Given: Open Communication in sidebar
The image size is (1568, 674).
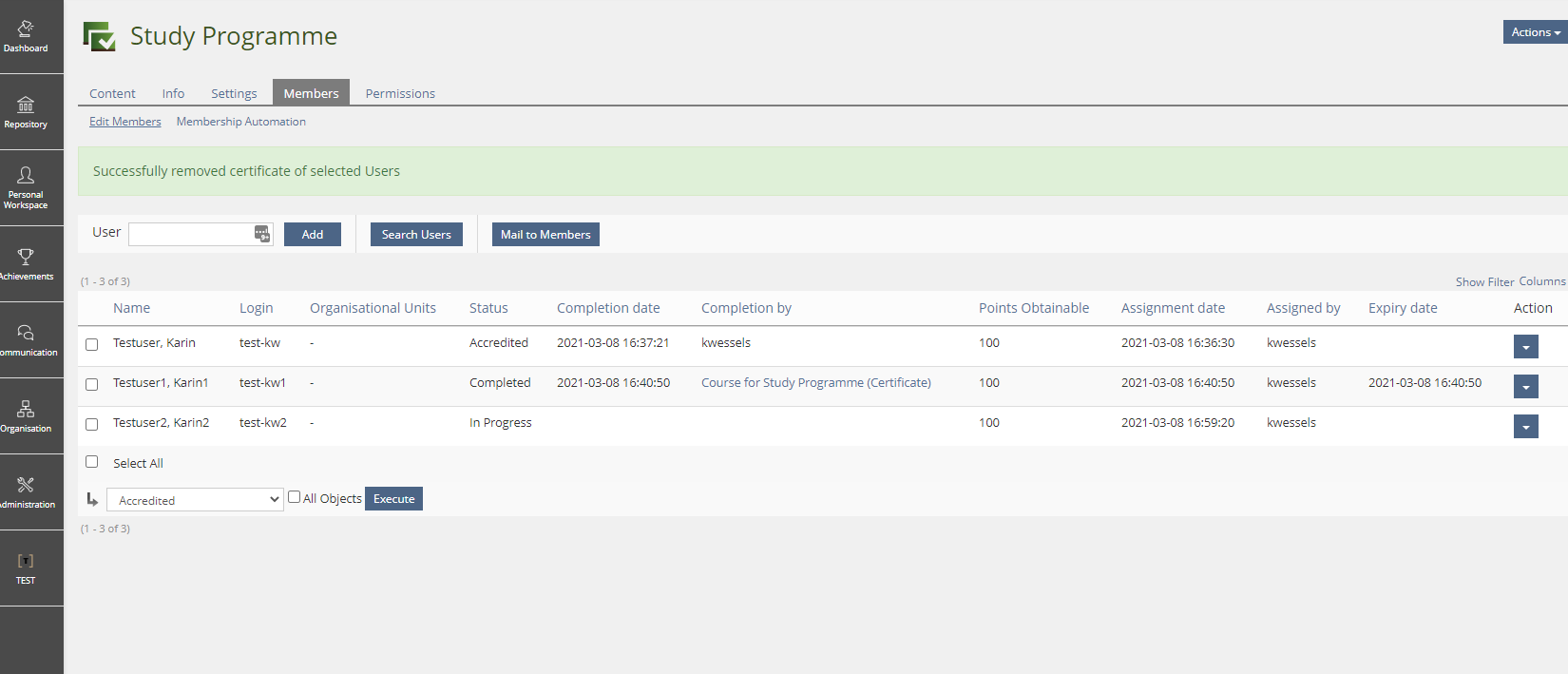Looking at the screenshot, I should (x=26, y=339).
